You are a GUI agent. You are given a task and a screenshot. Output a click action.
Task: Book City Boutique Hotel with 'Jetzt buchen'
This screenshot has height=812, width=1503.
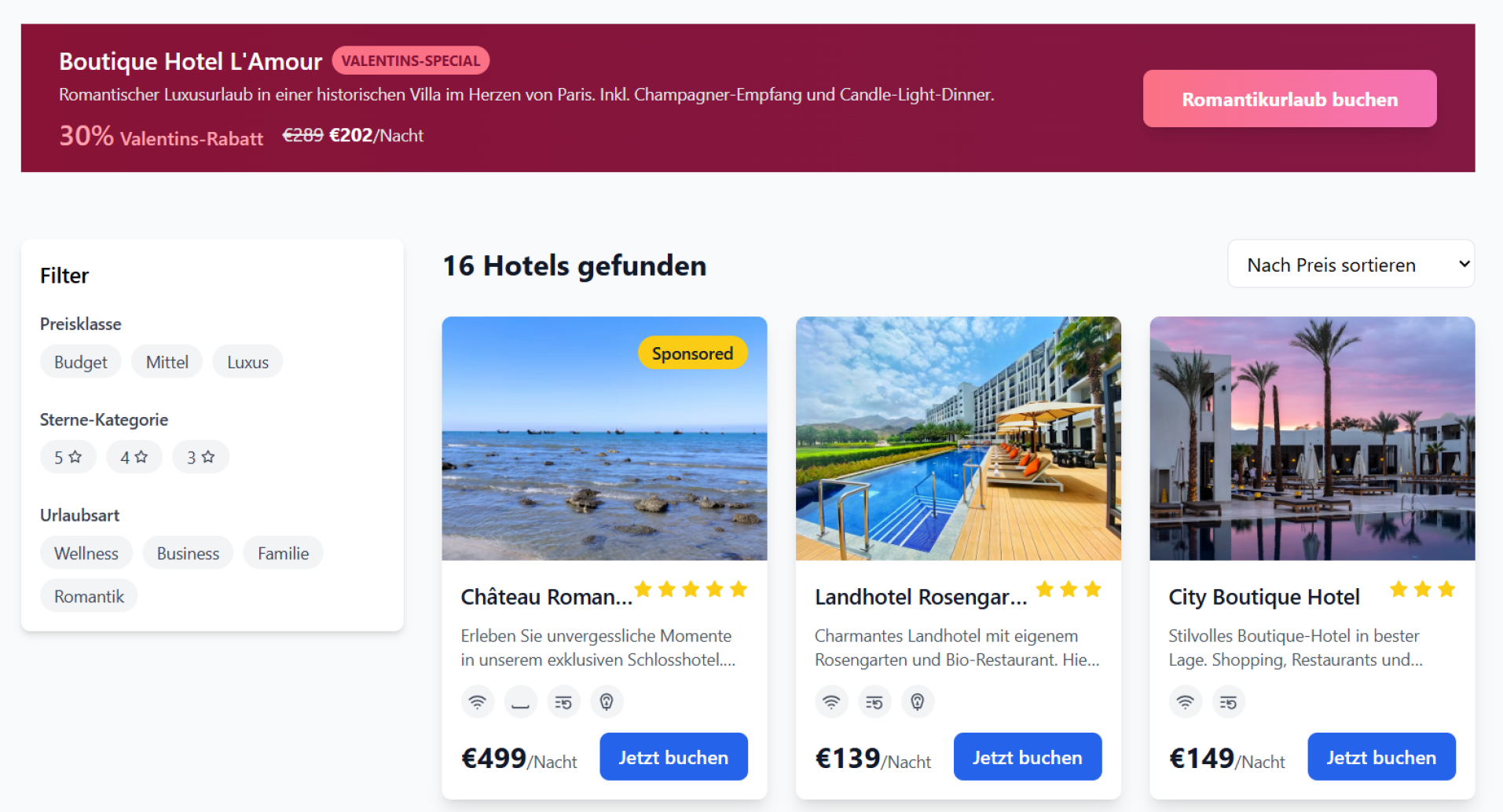click(x=1380, y=757)
